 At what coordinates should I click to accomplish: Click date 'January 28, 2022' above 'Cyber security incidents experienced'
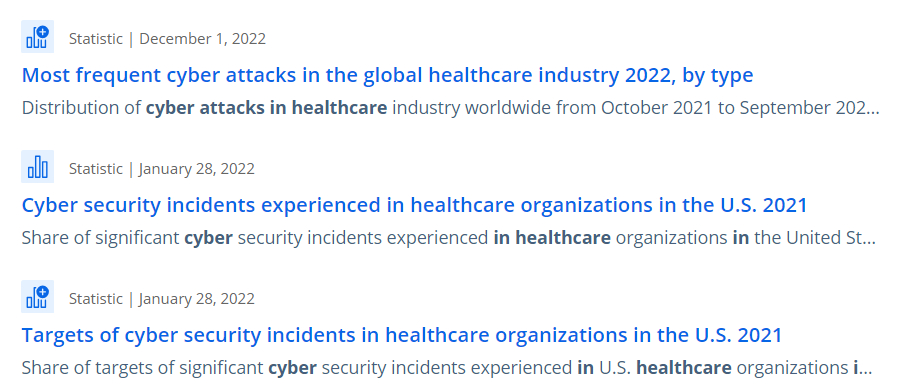197,169
